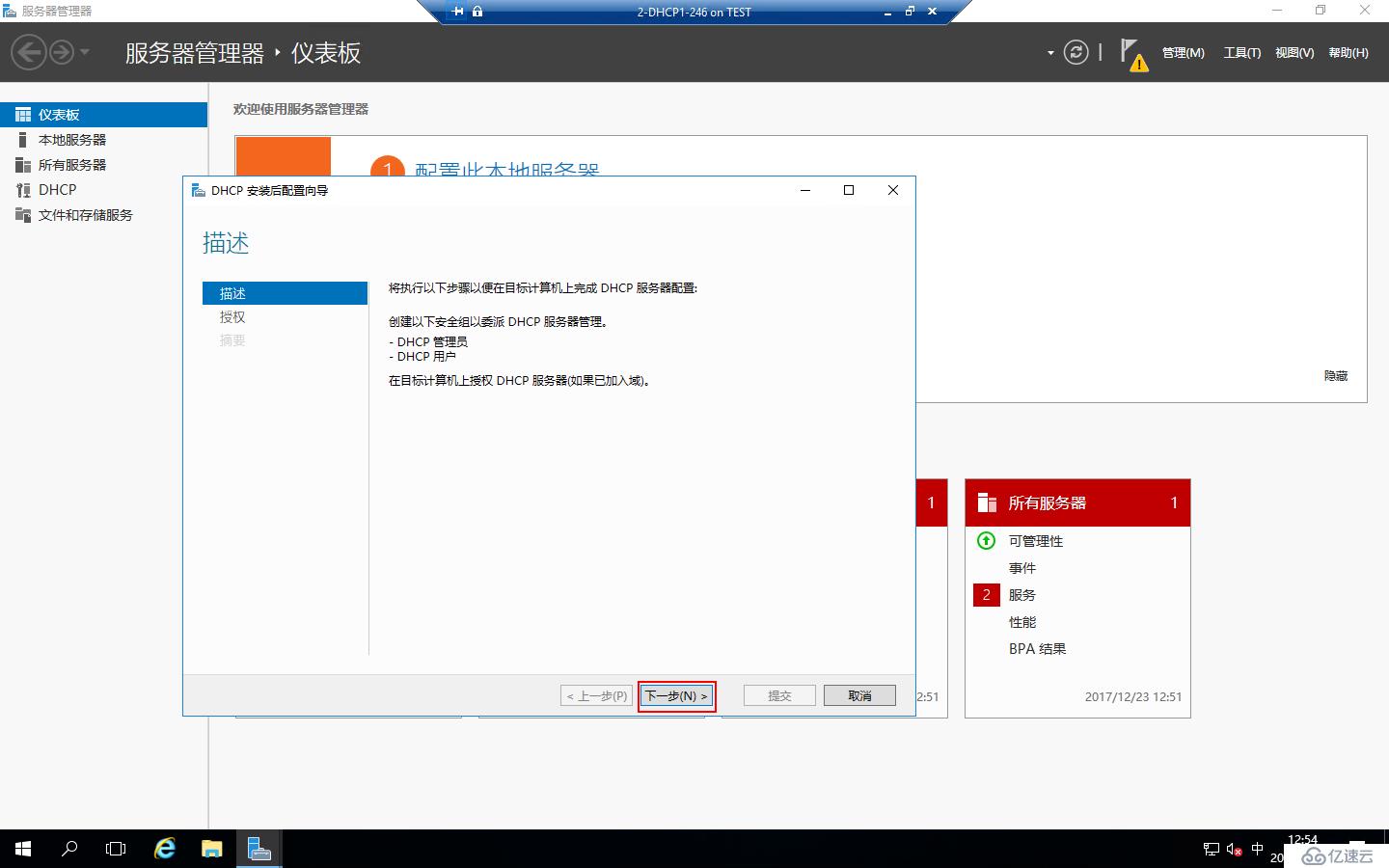This screenshot has height=868, width=1389.
Task: Click the 配置此本地服务器 link
Action: [507, 170]
